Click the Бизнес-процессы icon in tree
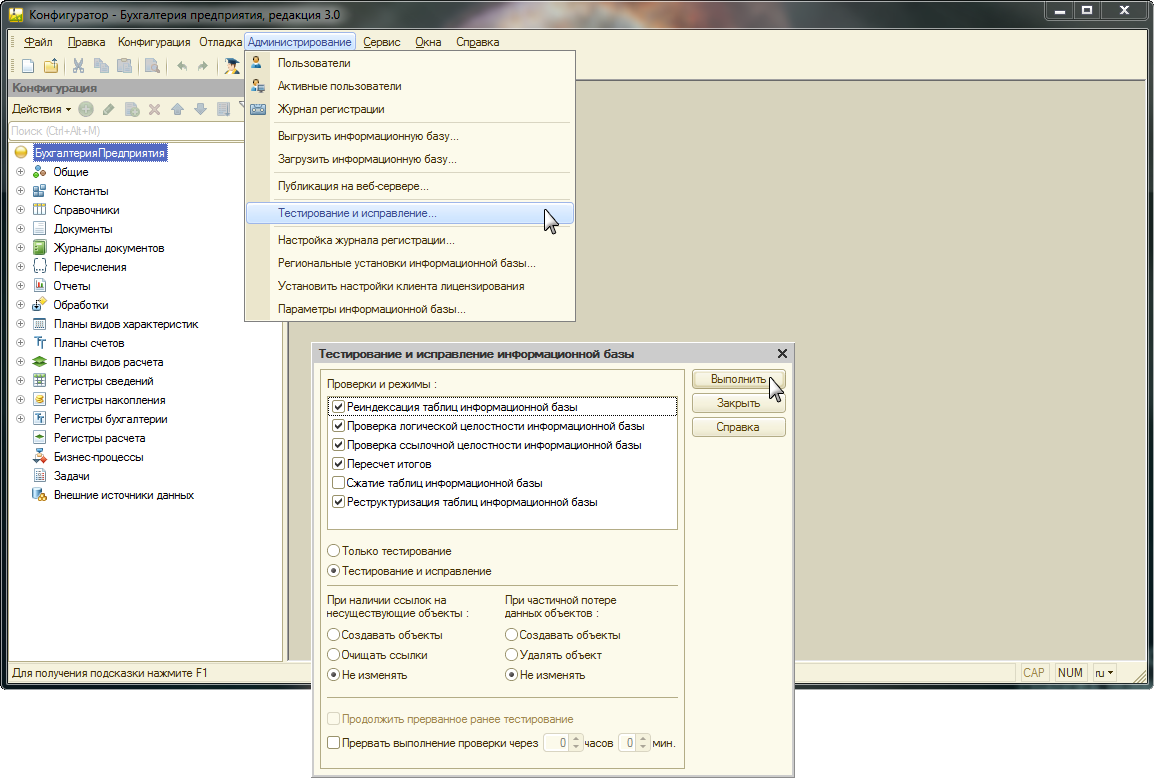This screenshot has height=780, width=1154. tap(40, 457)
